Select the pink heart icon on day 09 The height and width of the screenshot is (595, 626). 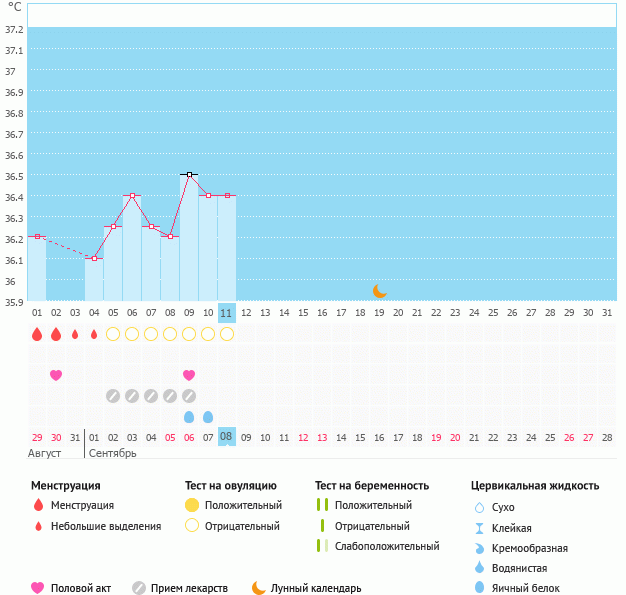[189, 375]
